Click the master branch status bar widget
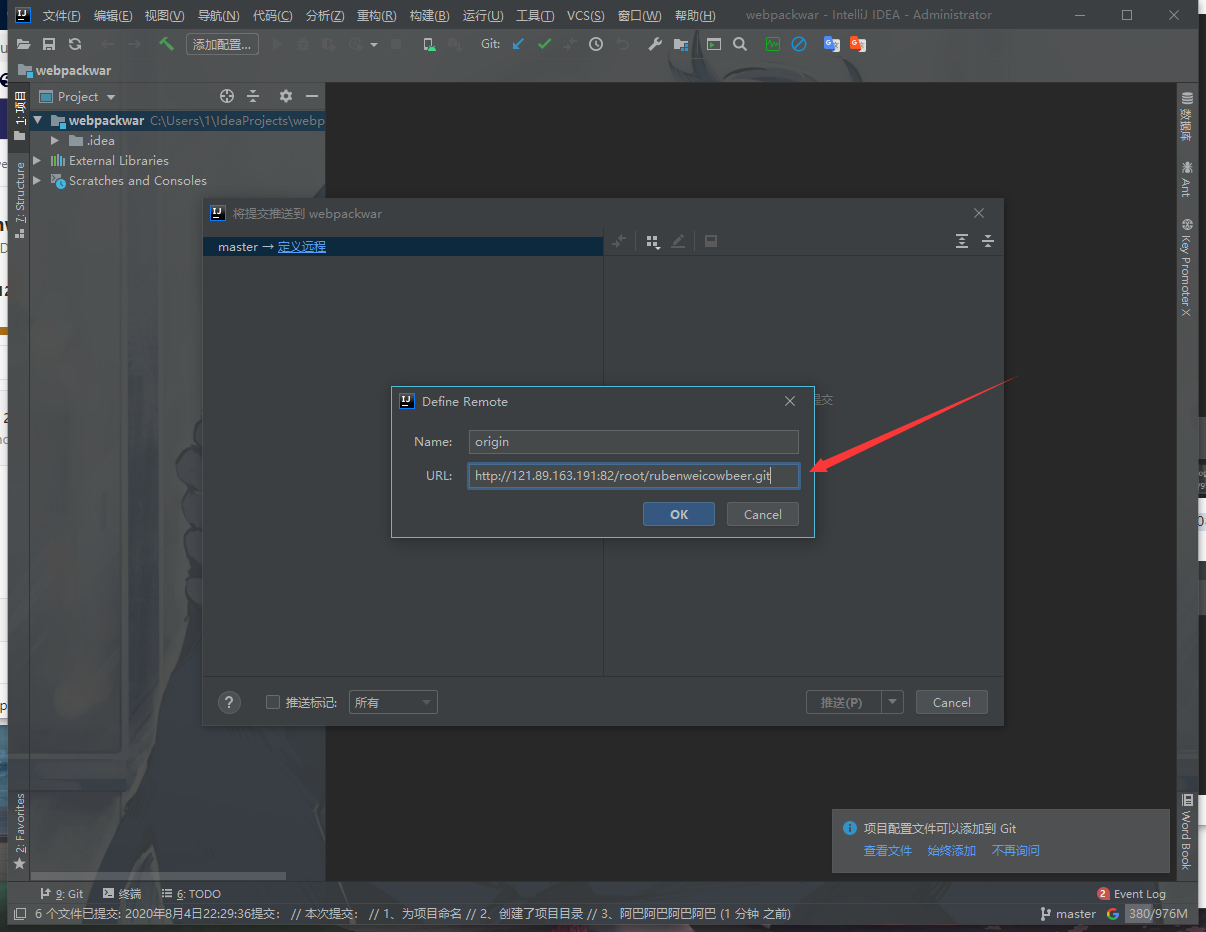This screenshot has height=932, width=1206. click(x=1068, y=913)
